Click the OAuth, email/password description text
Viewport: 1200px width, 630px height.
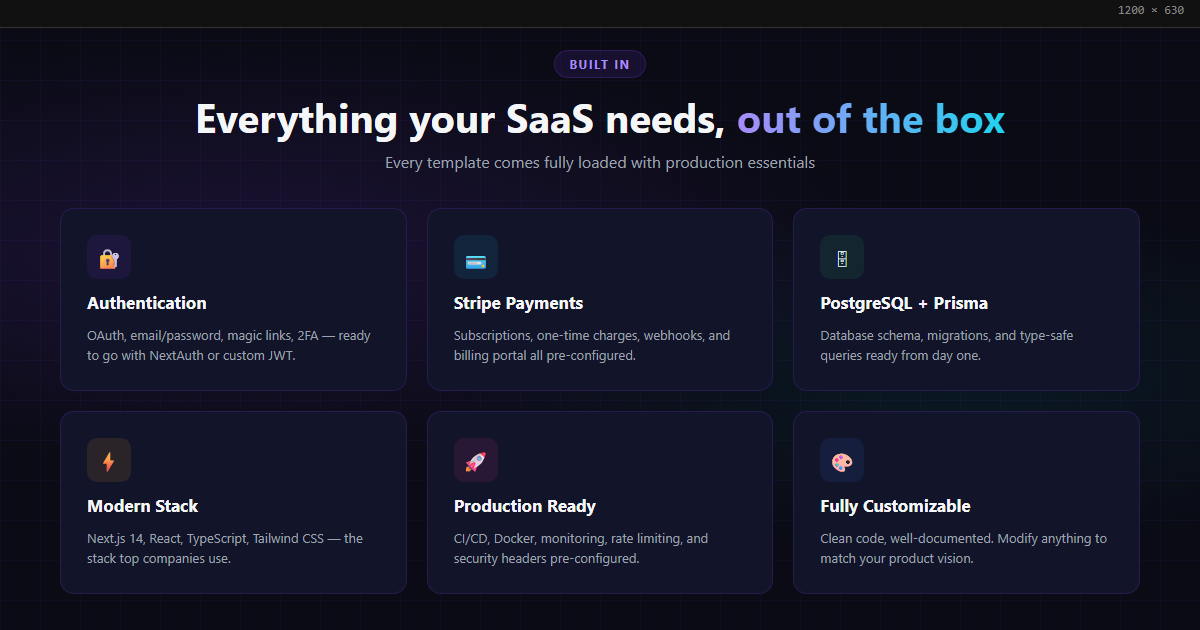point(229,345)
